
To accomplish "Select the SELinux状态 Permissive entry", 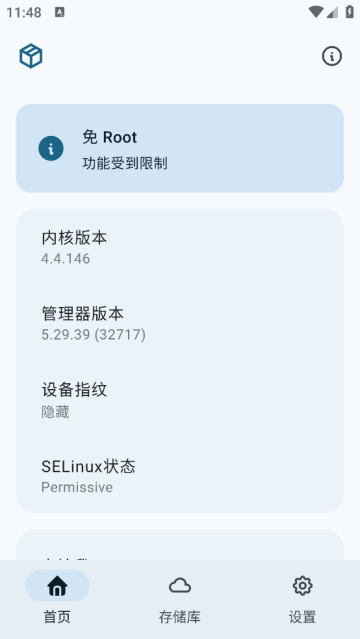I will (x=180, y=476).
